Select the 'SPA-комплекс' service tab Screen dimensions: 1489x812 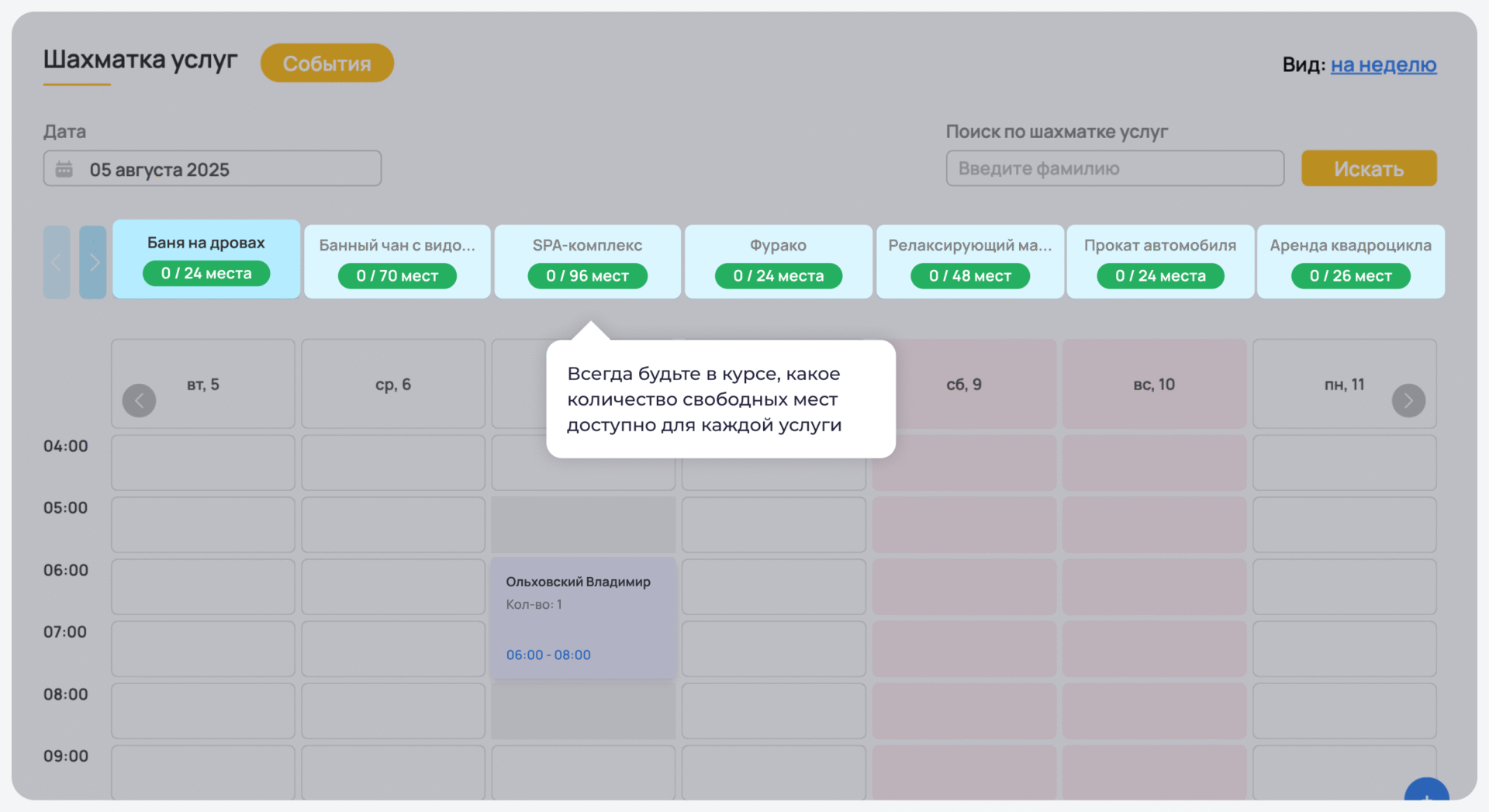coord(587,261)
